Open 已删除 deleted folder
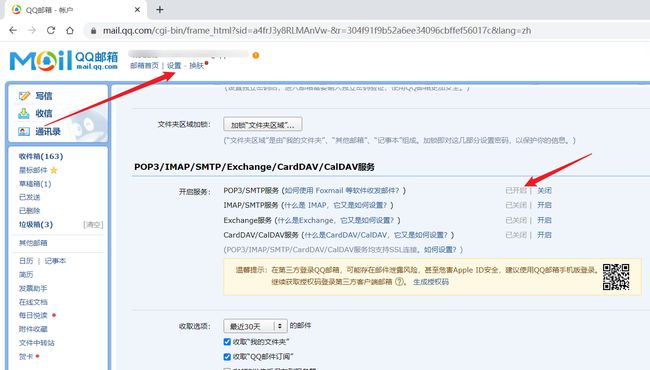This screenshot has width=650, height=370. (x=29, y=210)
